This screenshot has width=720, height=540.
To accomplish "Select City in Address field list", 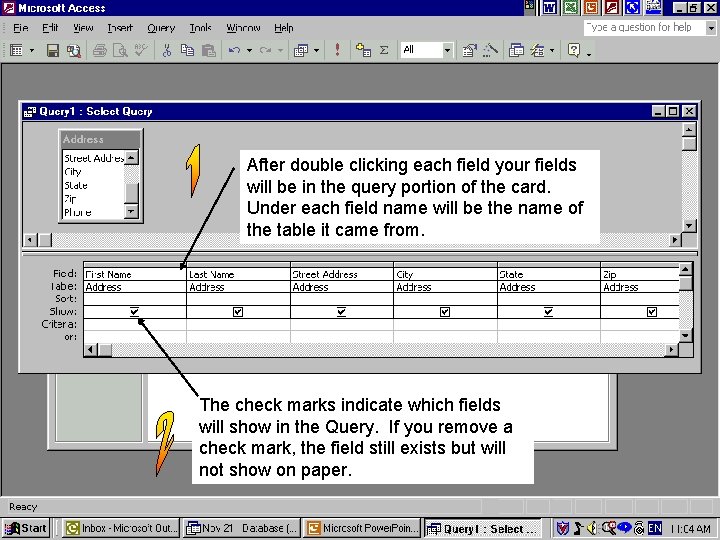I will click(73, 172).
